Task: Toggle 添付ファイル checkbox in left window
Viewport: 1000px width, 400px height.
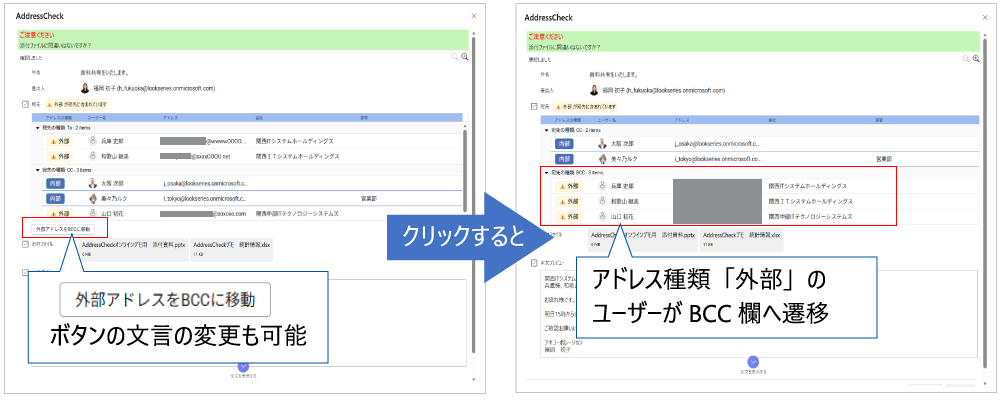Action: click(x=24, y=244)
